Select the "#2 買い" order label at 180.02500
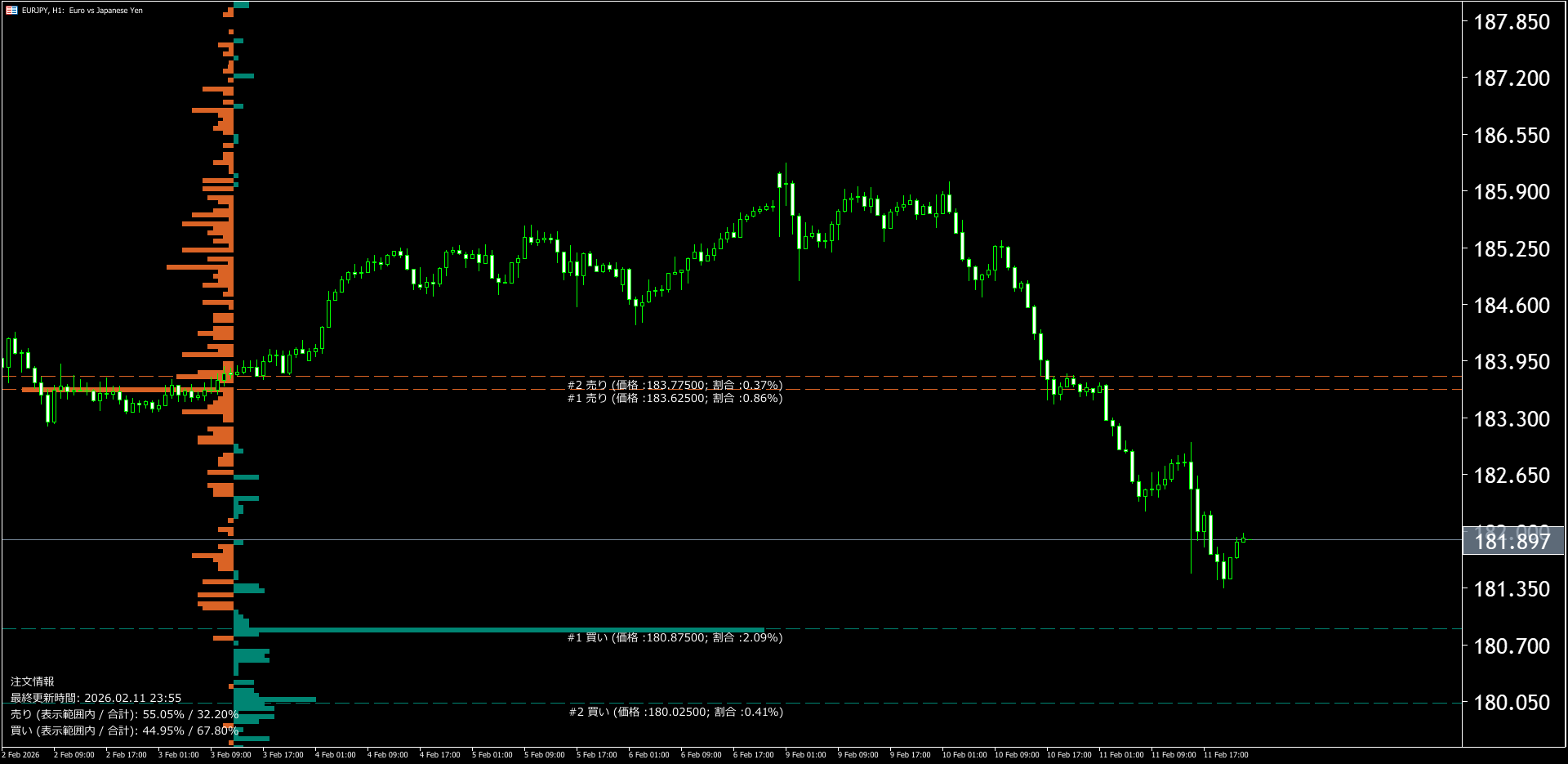This screenshot has height=764, width=1568. (675, 712)
